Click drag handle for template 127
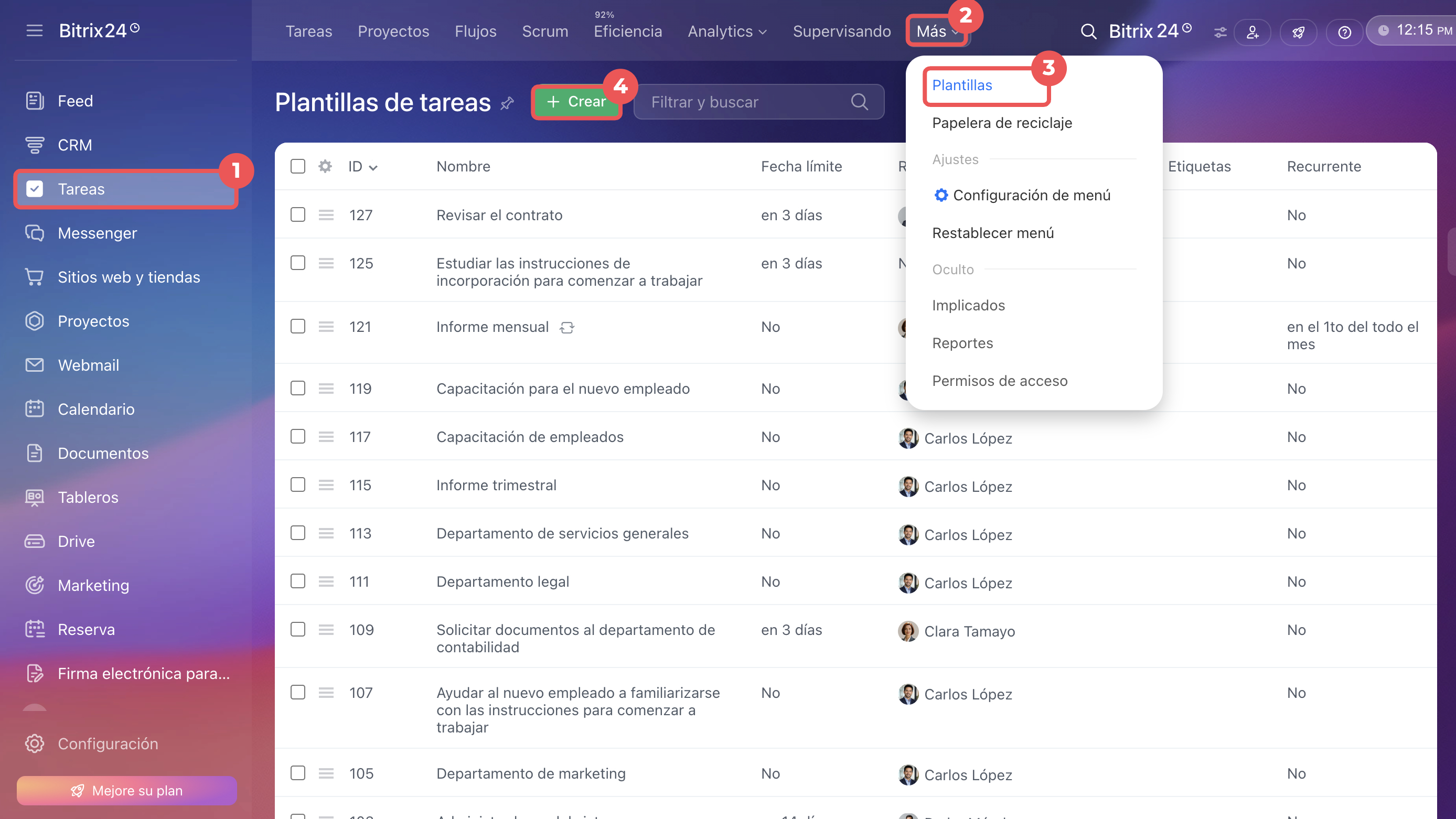Screen dimensions: 1456x819 326,215
